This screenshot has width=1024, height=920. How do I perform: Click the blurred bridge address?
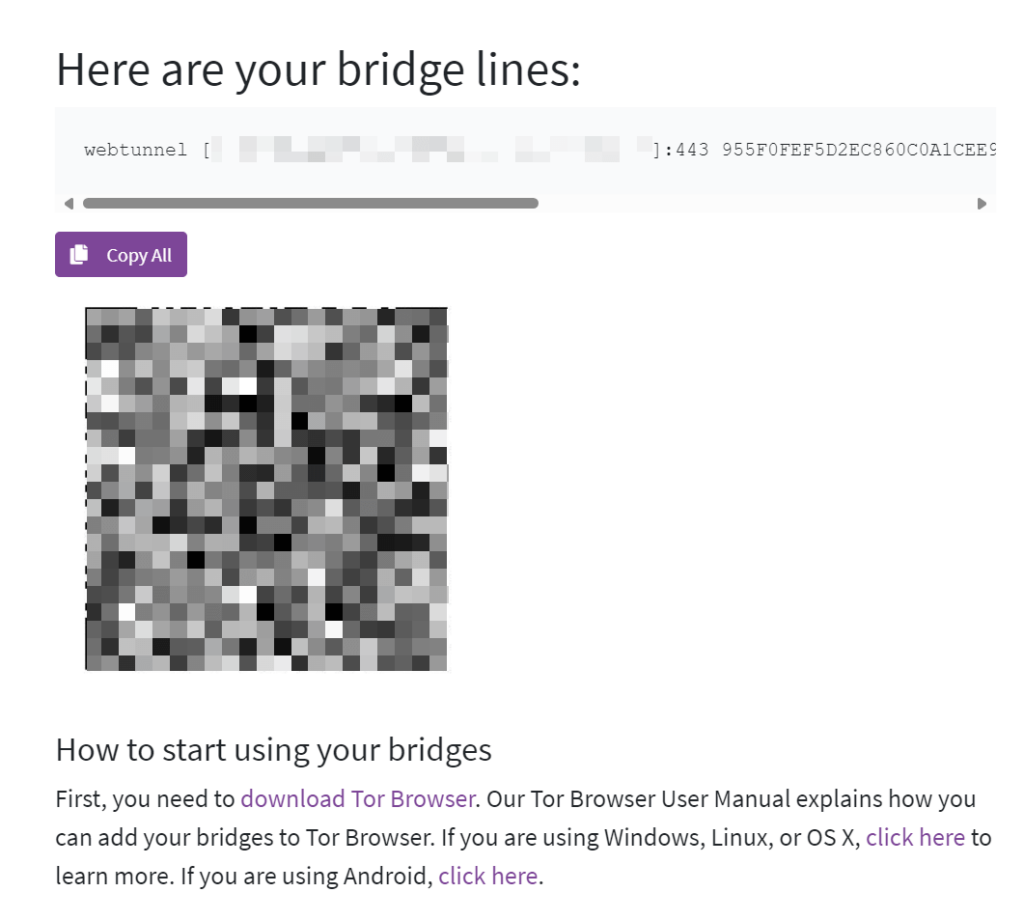430,151
